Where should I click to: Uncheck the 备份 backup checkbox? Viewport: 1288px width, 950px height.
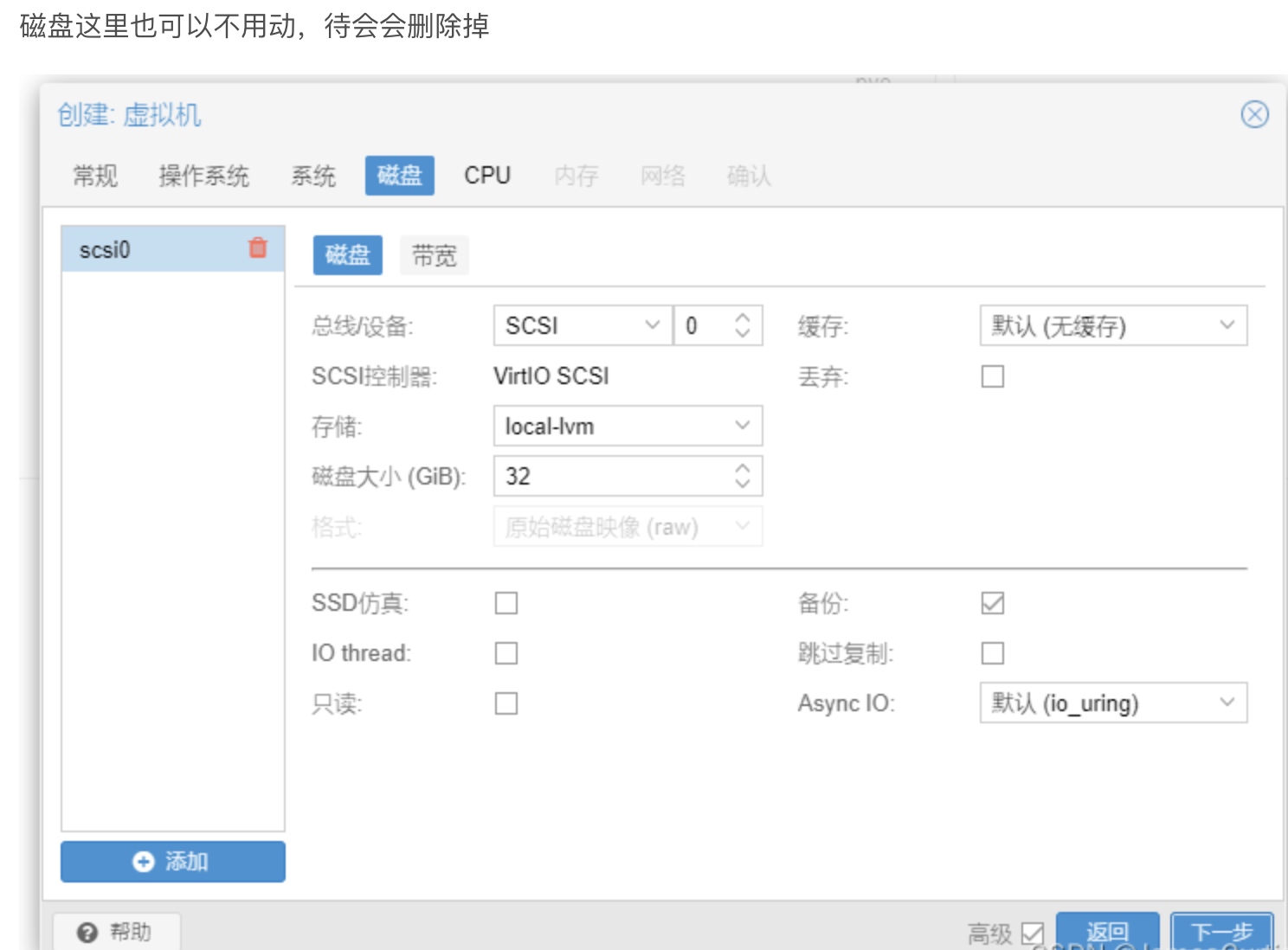coord(993,603)
